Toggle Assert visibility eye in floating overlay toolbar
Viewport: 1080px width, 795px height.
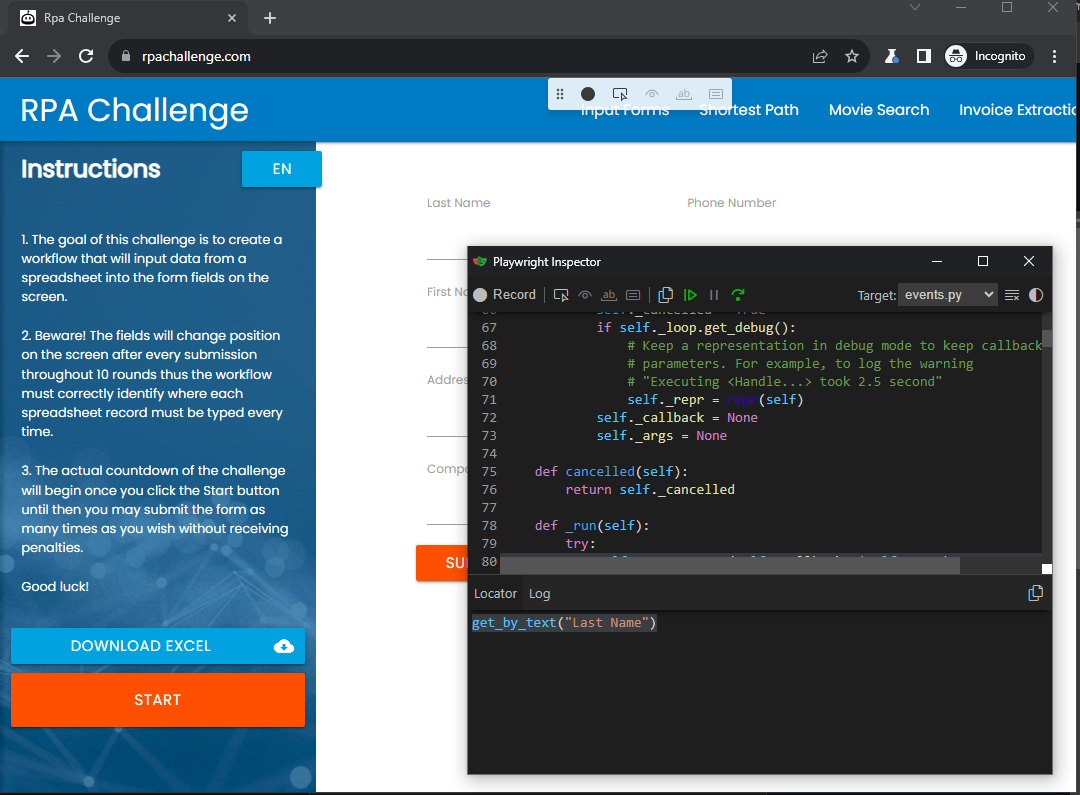tap(652, 94)
